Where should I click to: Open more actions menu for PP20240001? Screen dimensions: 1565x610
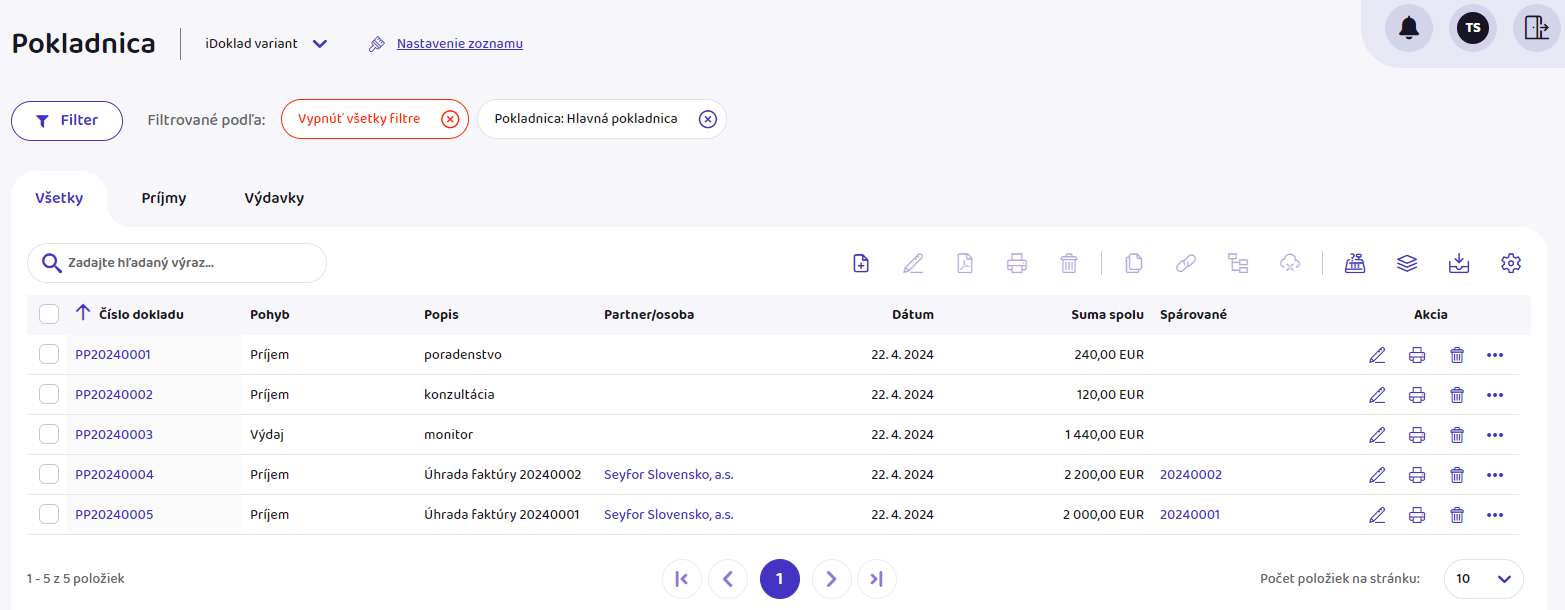click(1495, 355)
